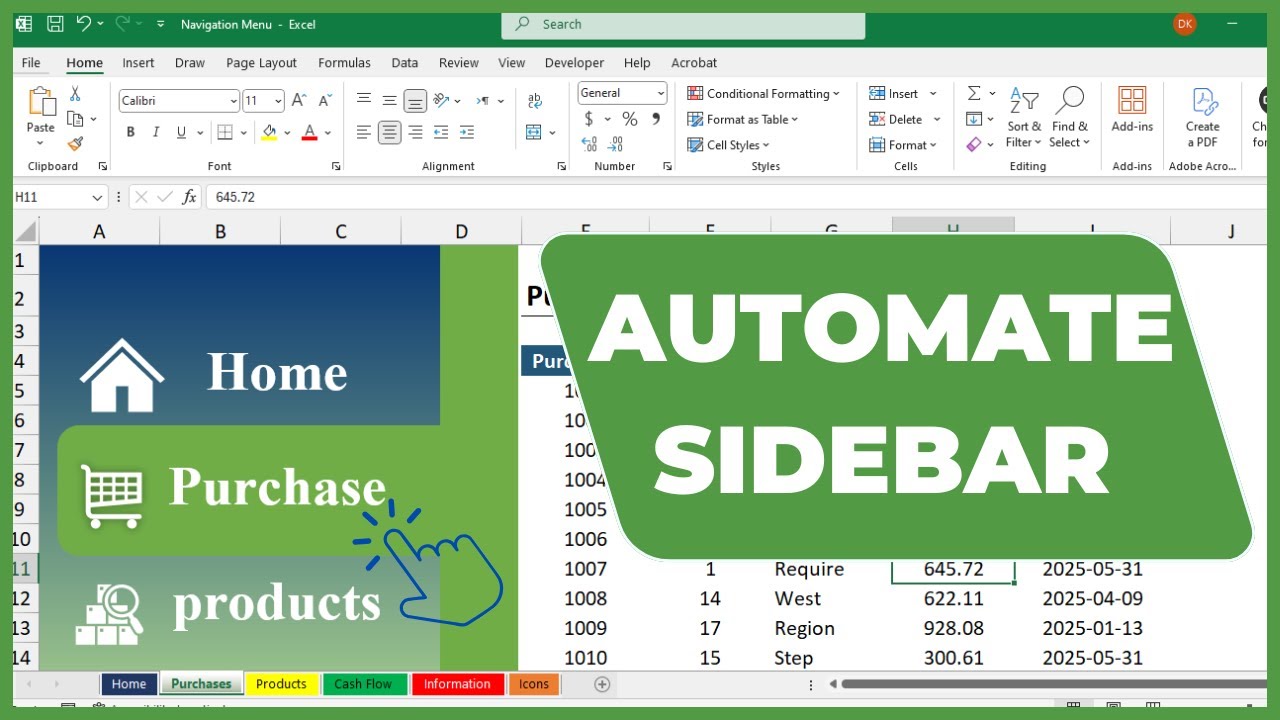Click the formula bar showing 645.72
The image size is (1280, 720).
pyautogui.click(x=736, y=197)
